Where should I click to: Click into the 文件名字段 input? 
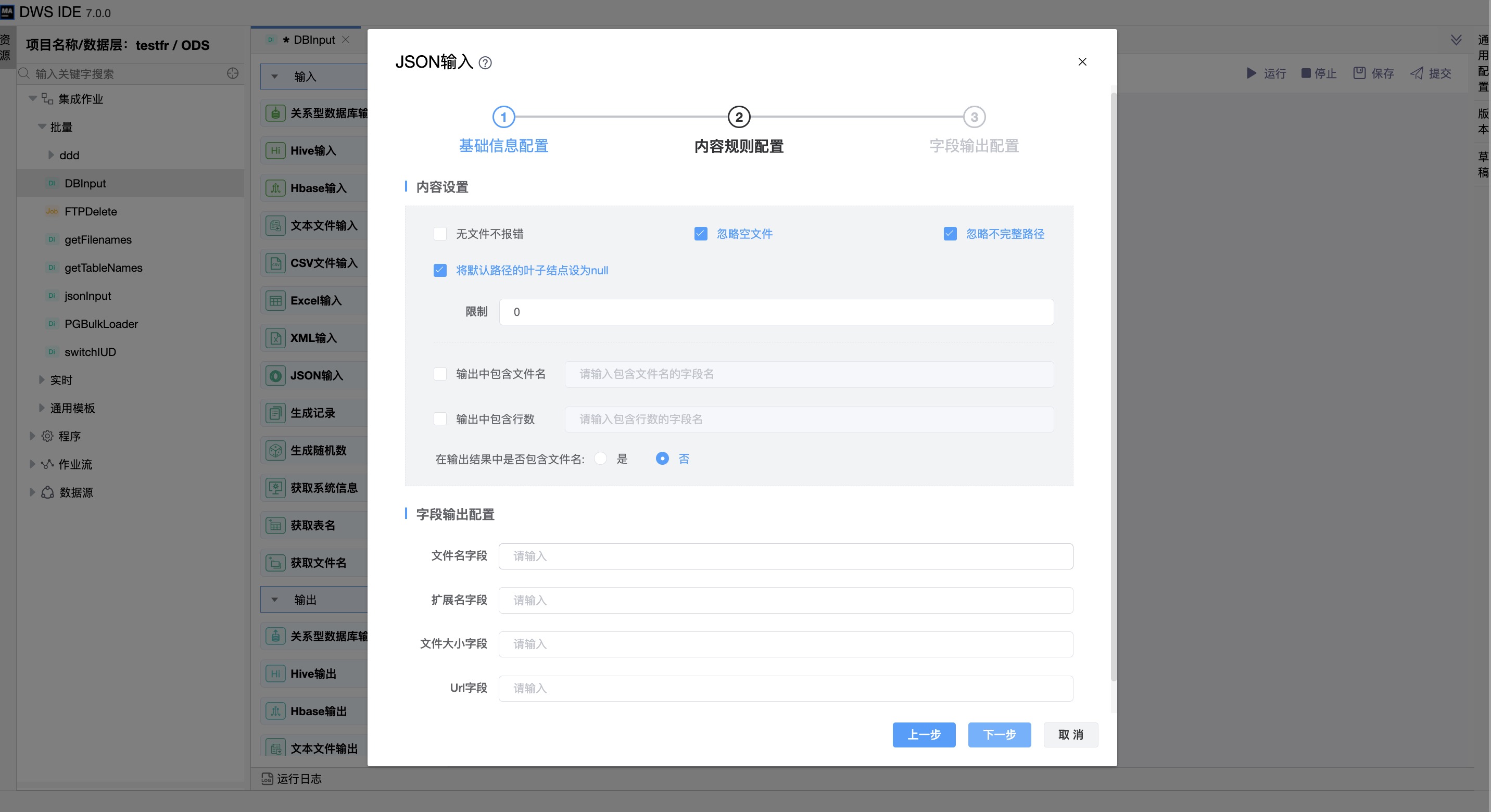(786, 556)
